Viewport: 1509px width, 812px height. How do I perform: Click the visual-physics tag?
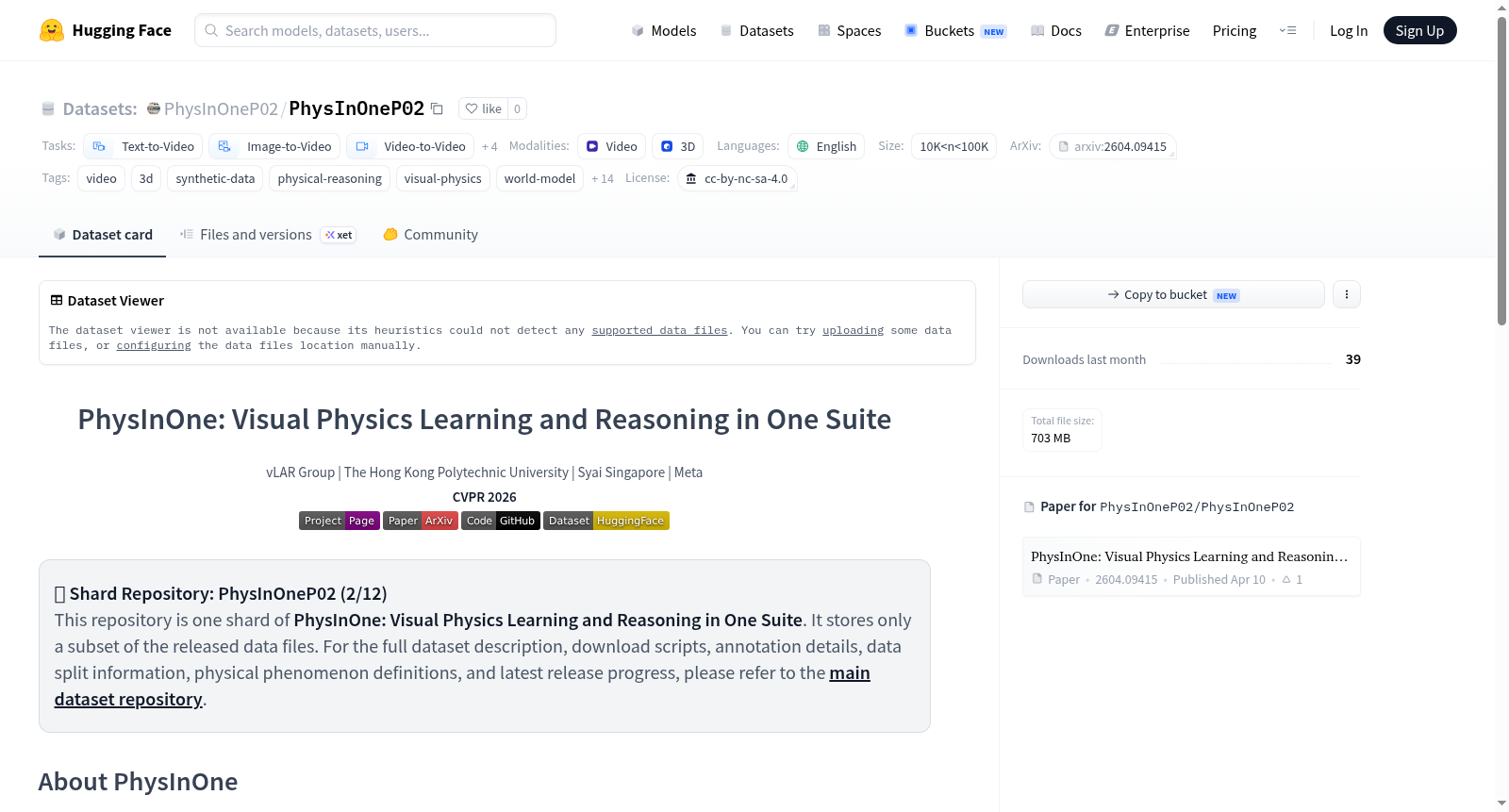coord(443,178)
